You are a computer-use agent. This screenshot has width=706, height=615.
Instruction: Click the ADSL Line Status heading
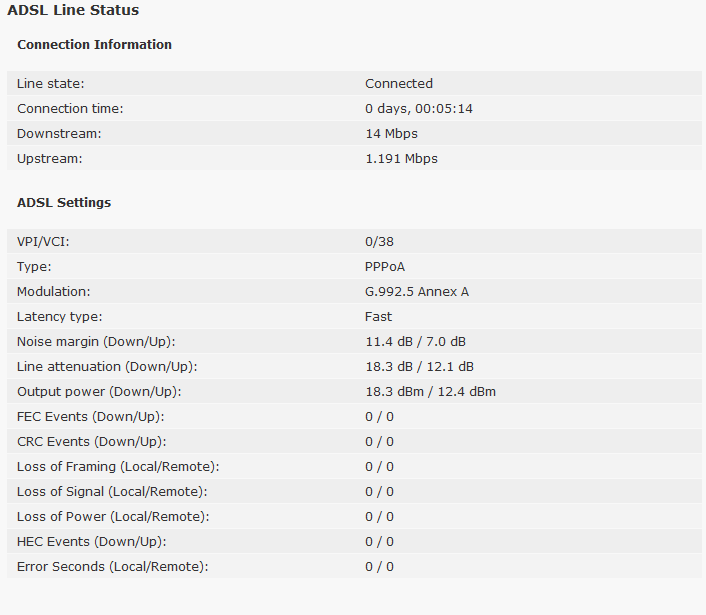tap(73, 10)
